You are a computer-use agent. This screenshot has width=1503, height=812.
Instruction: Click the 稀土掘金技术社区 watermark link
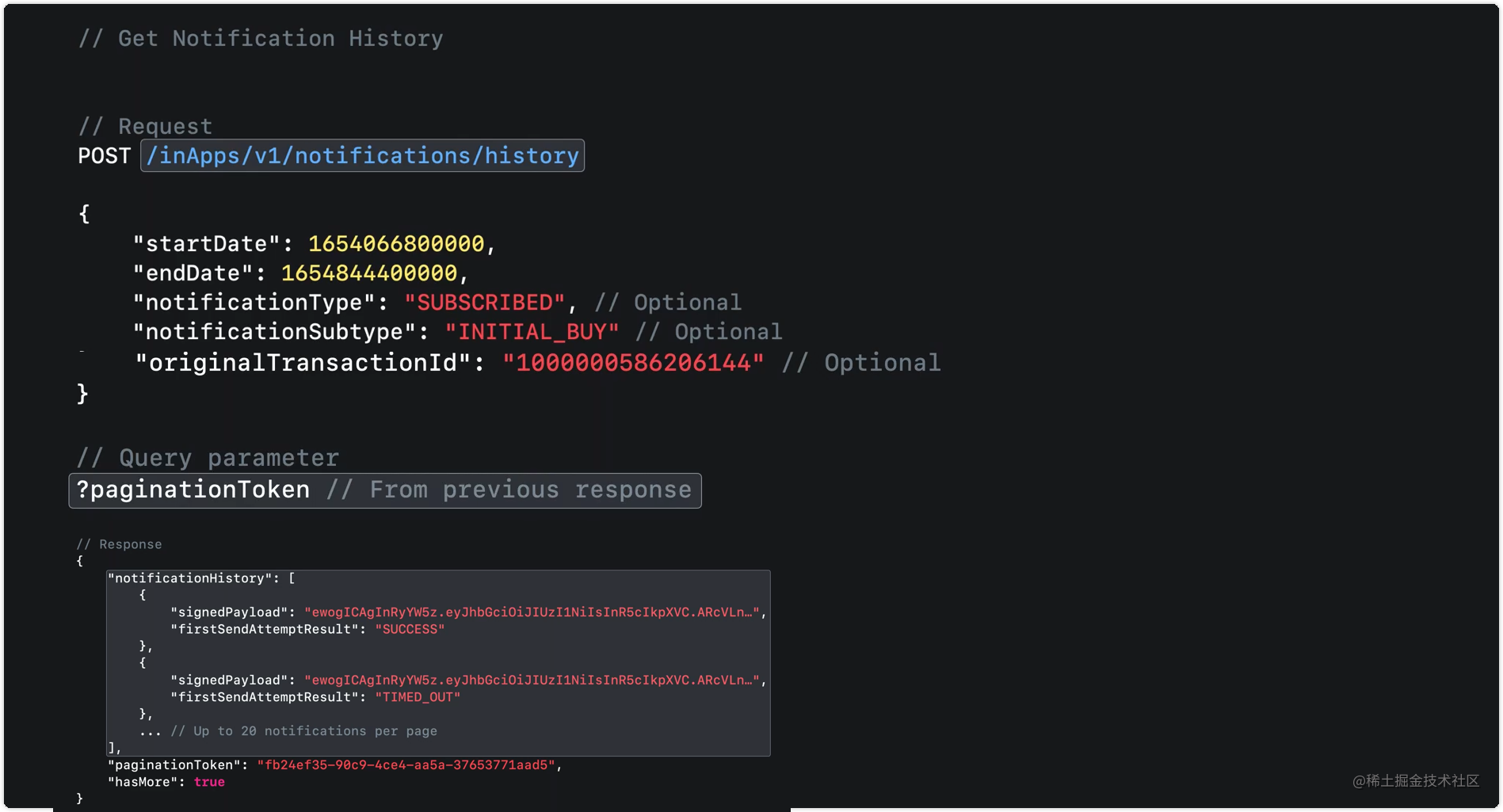1416,781
